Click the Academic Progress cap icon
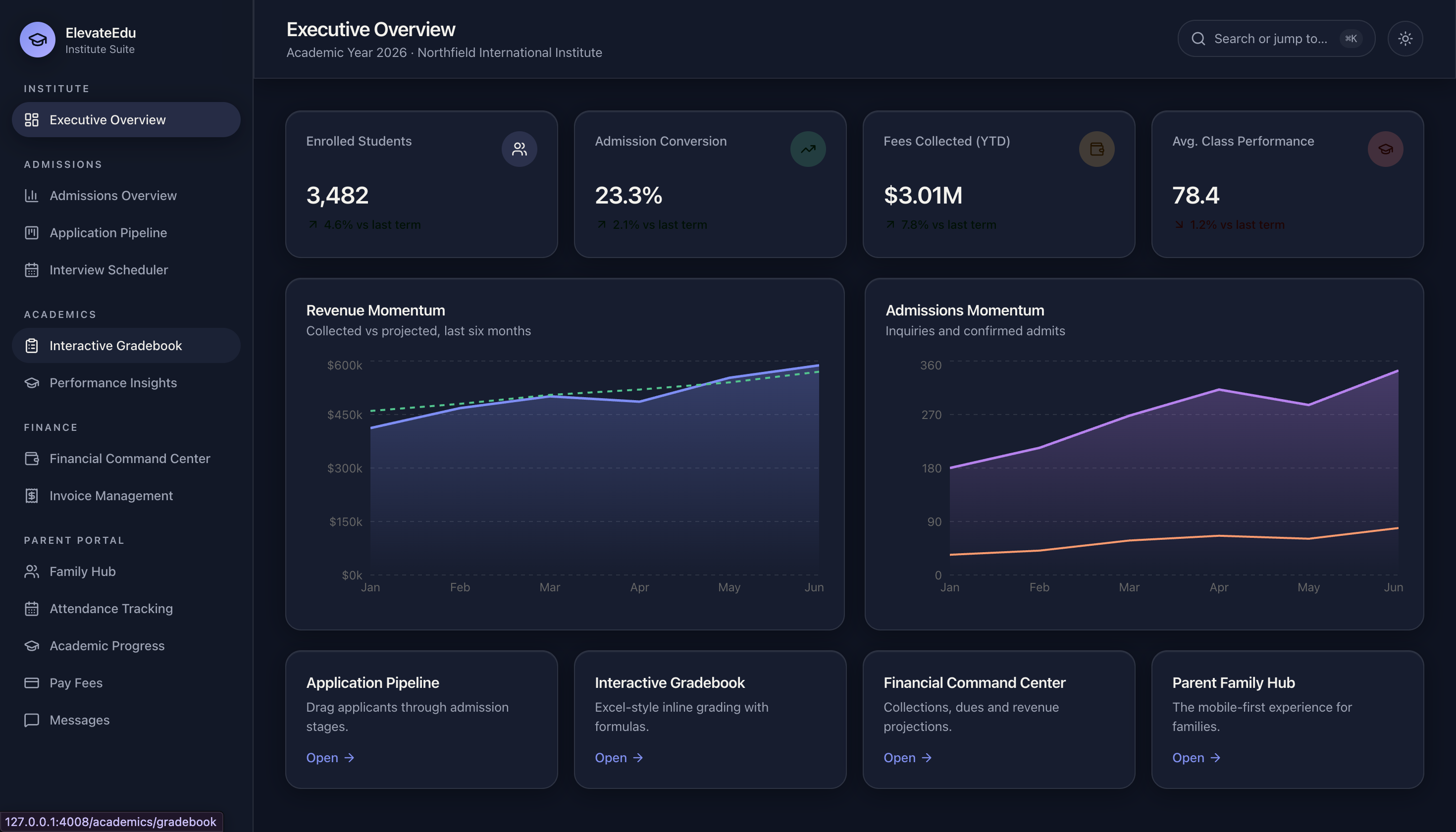This screenshot has width=1456, height=832. (31, 646)
